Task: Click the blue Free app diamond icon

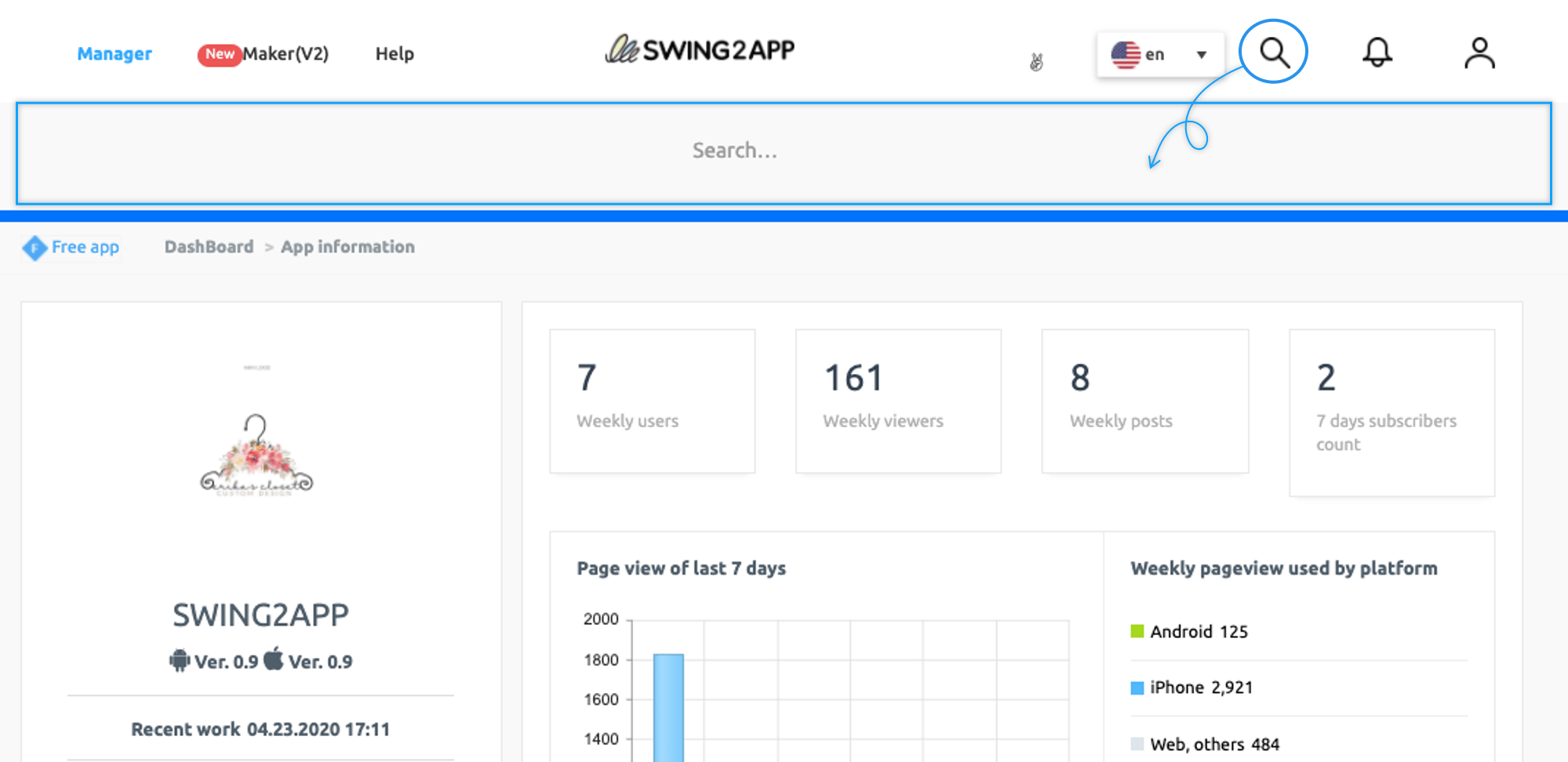Action: [35, 248]
